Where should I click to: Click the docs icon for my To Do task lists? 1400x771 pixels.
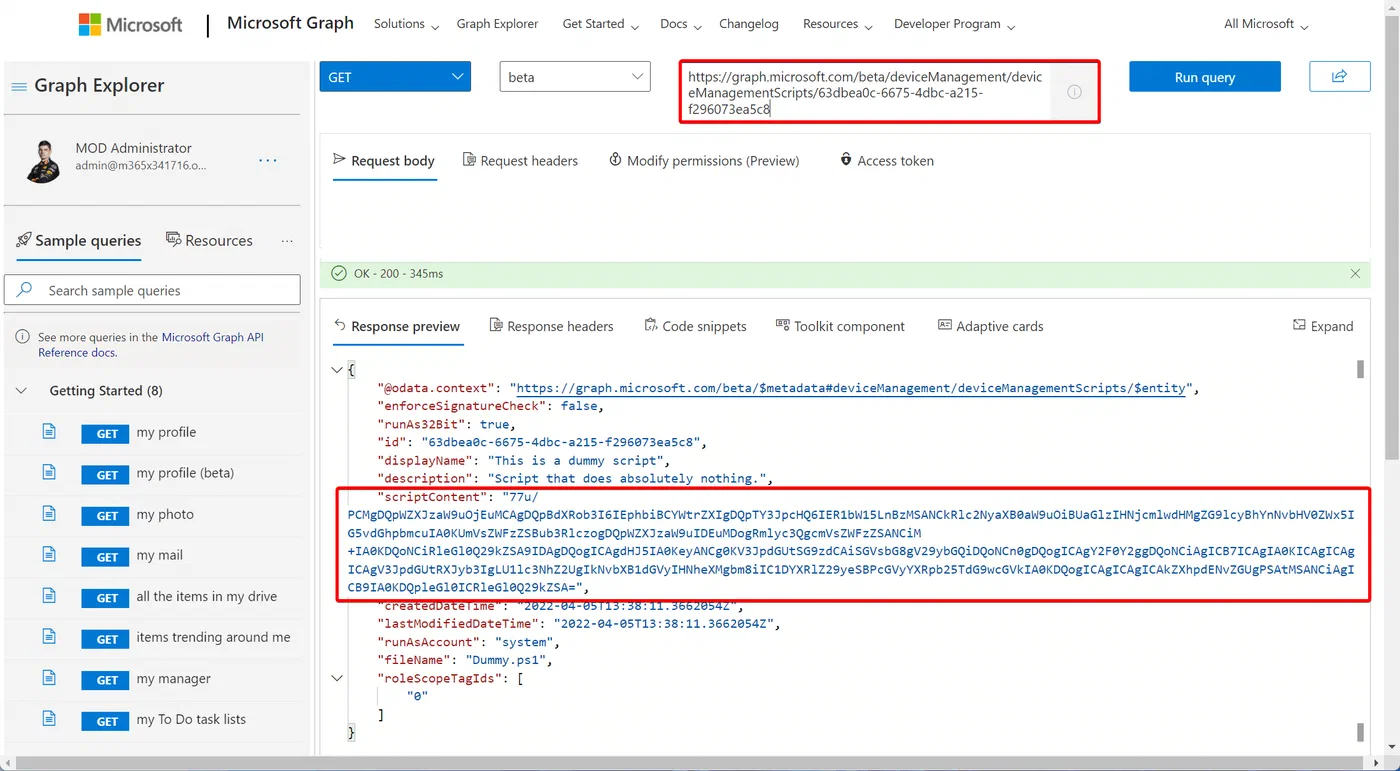pyautogui.click(x=48, y=719)
